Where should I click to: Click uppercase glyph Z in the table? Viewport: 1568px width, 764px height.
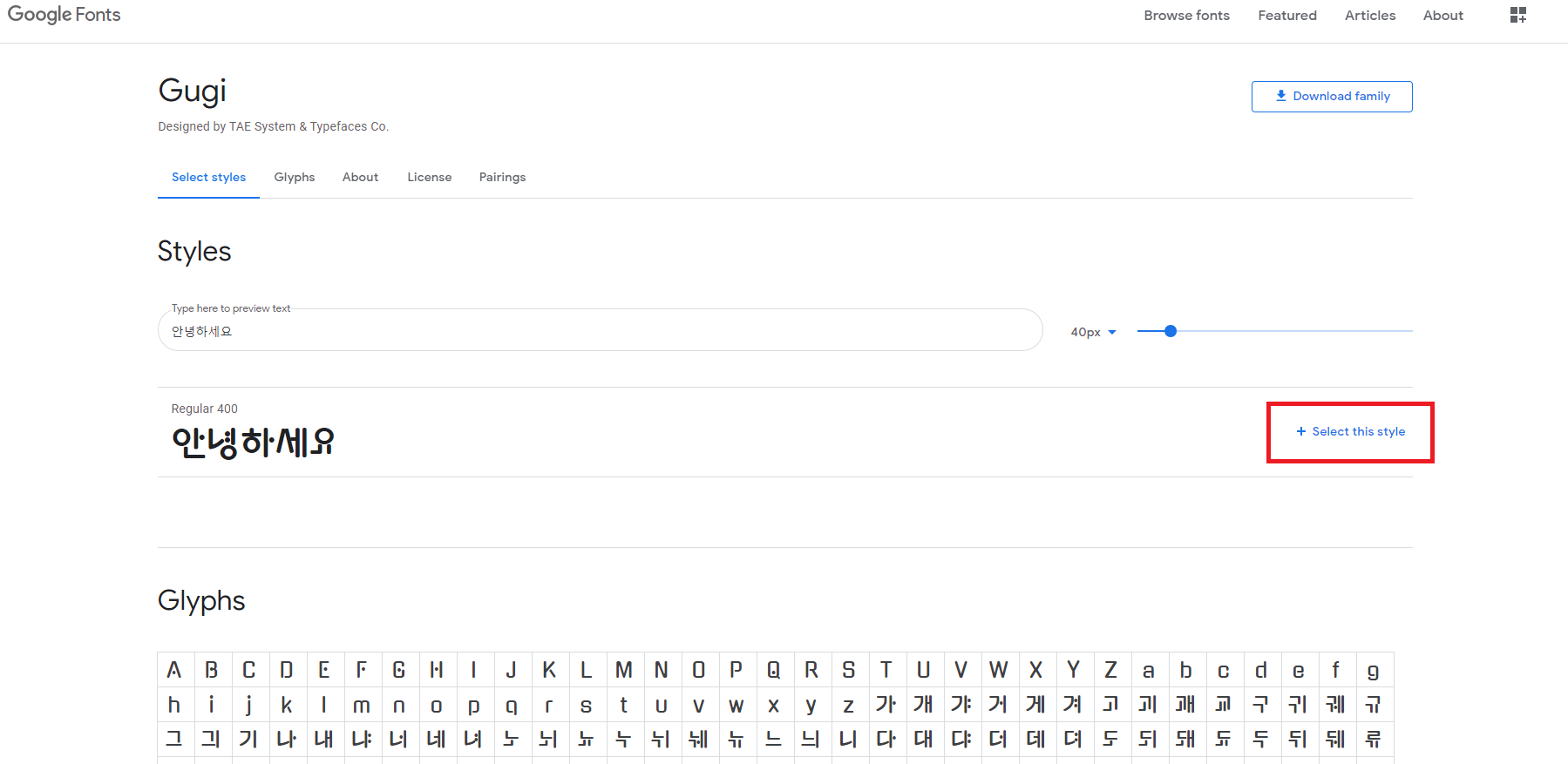(x=1111, y=669)
